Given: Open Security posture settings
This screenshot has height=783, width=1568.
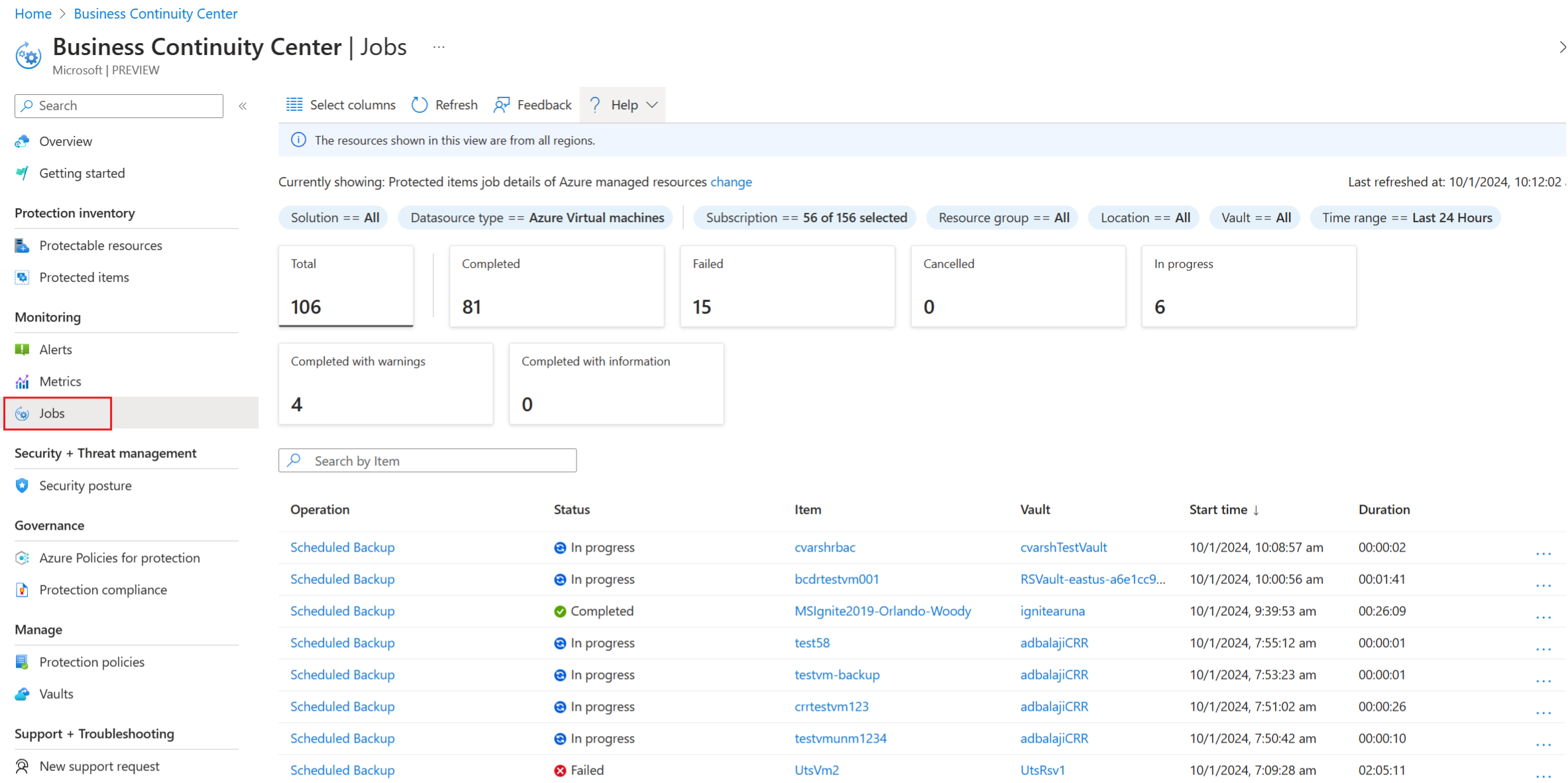Looking at the screenshot, I should pyautogui.click(x=85, y=485).
